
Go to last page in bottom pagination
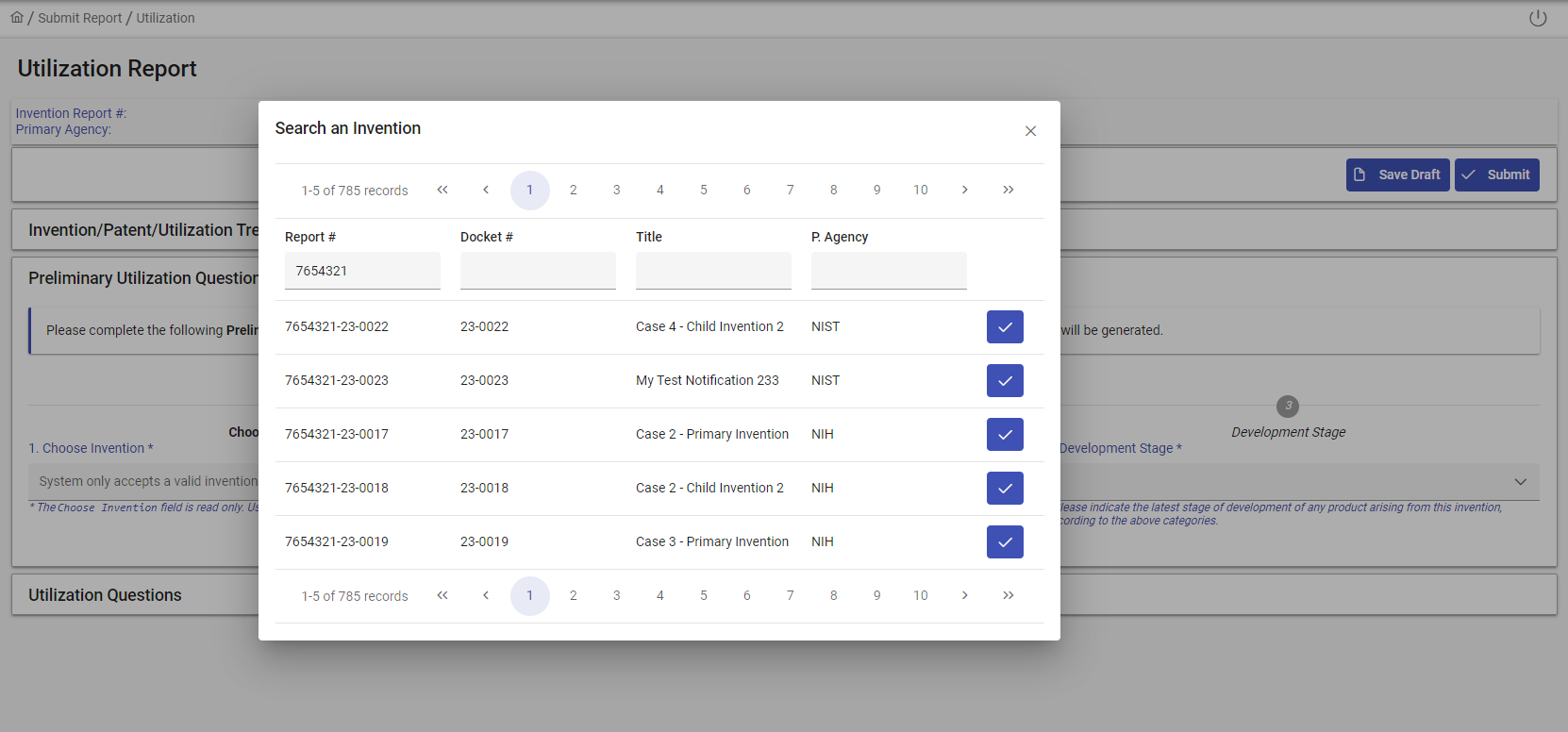coord(1008,595)
